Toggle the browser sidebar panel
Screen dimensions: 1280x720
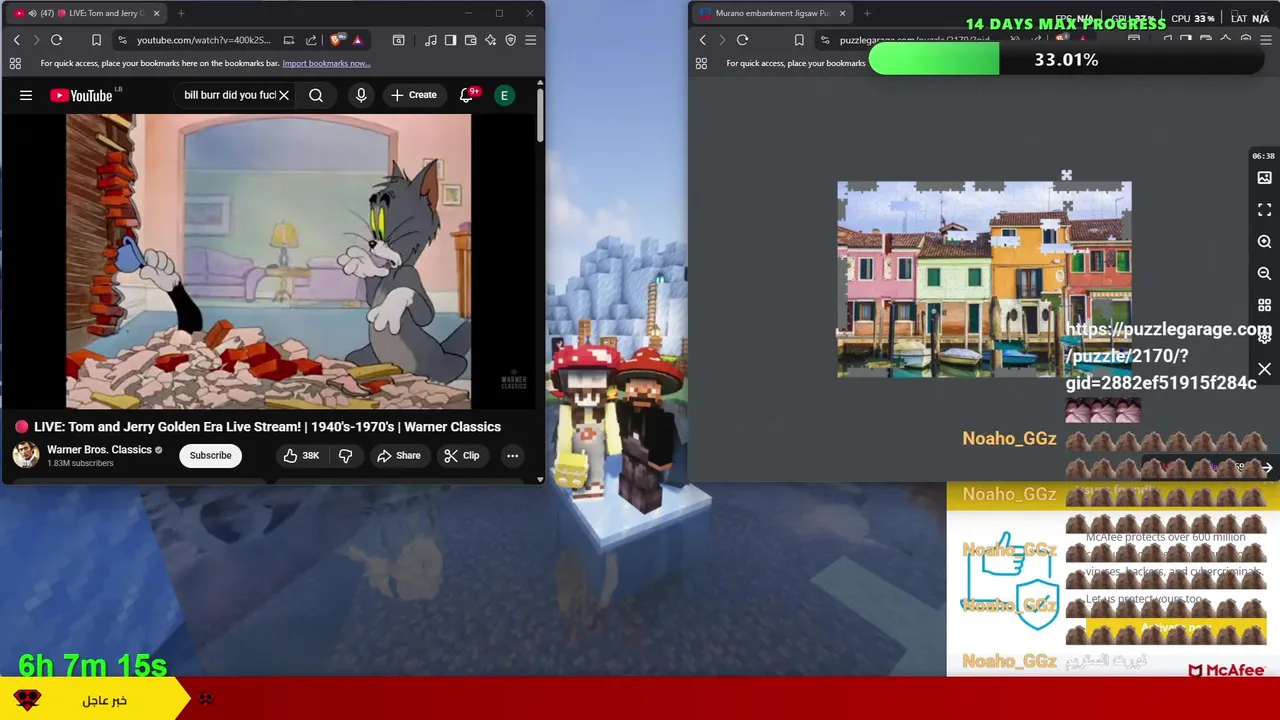point(450,40)
